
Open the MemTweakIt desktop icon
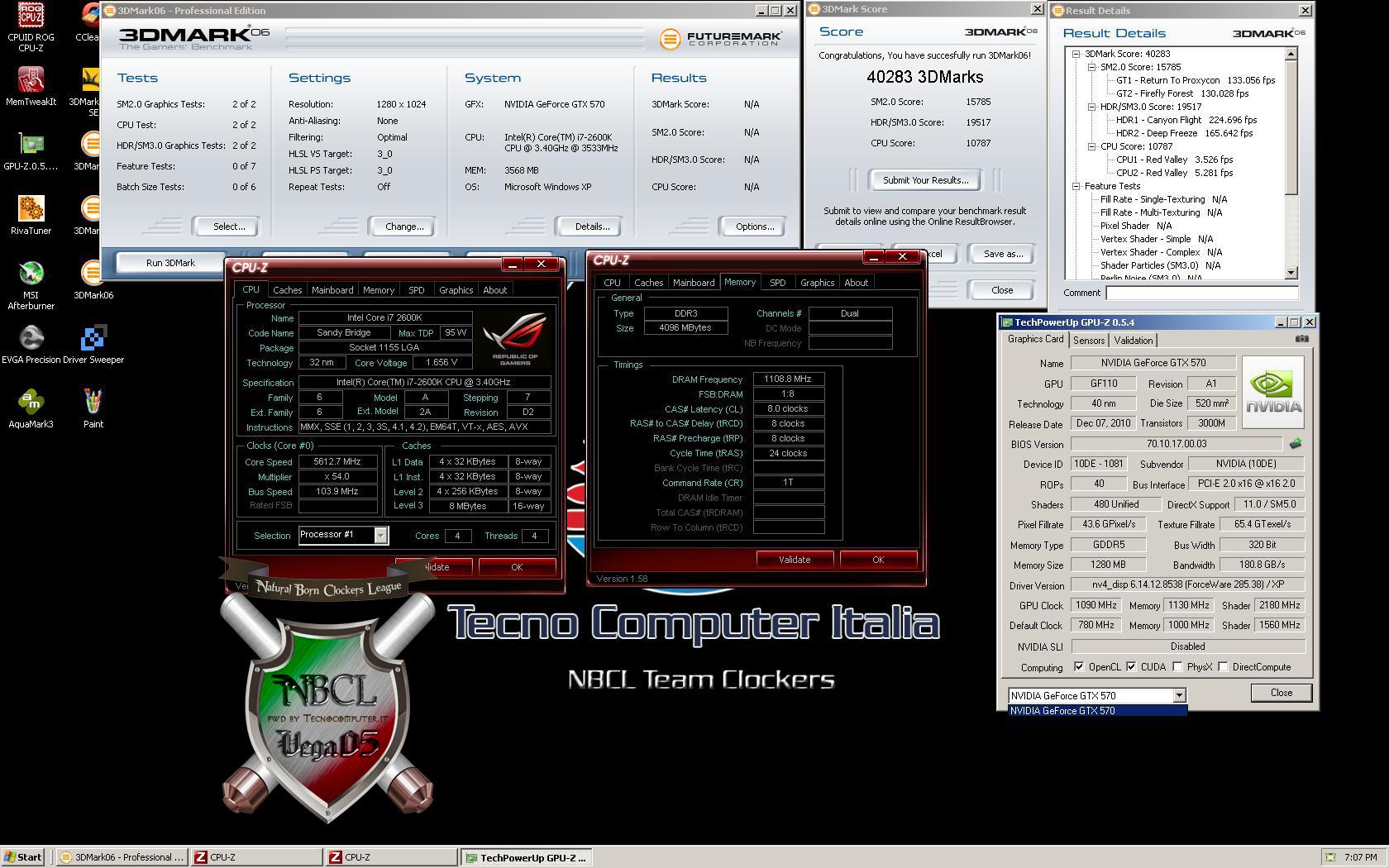tap(31, 87)
